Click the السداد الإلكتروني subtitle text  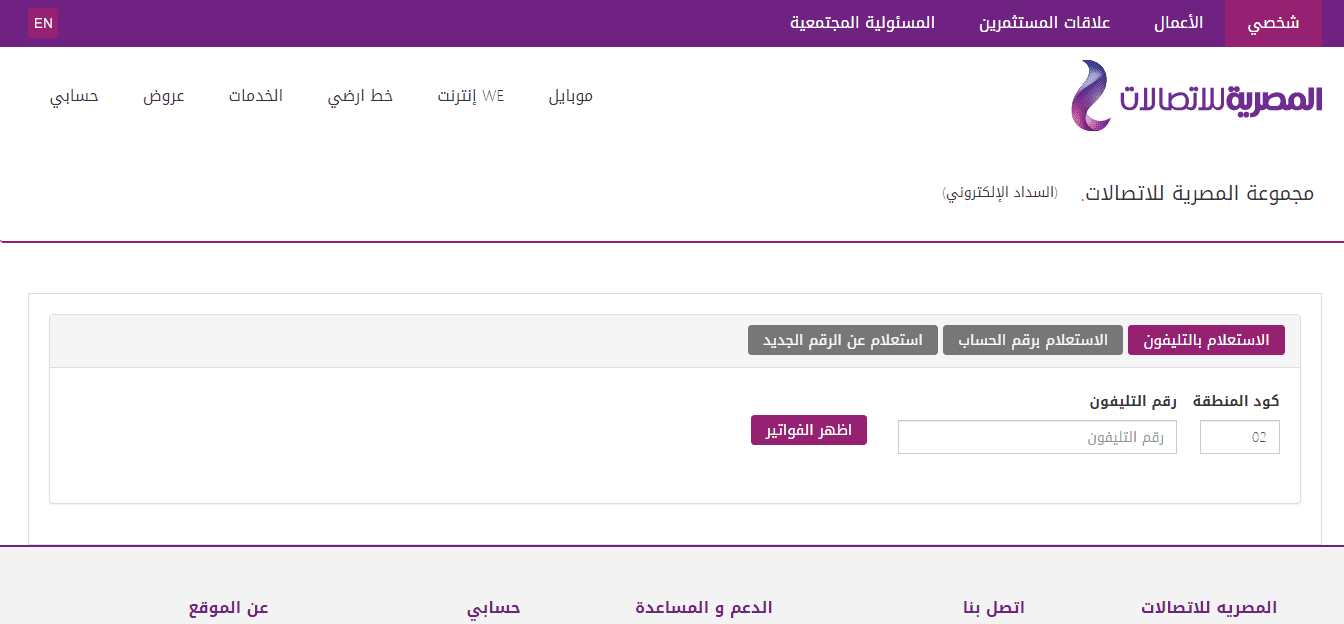click(1000, 192)
